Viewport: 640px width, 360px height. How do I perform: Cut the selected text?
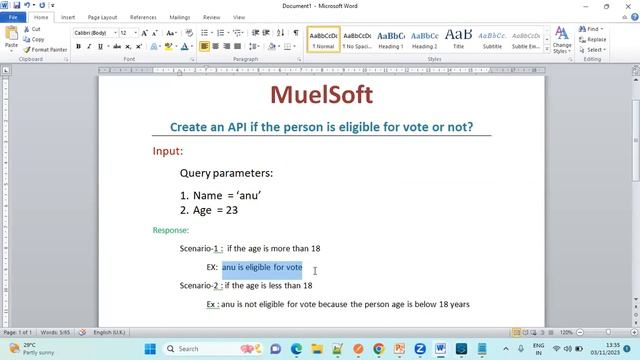point(32,29)
